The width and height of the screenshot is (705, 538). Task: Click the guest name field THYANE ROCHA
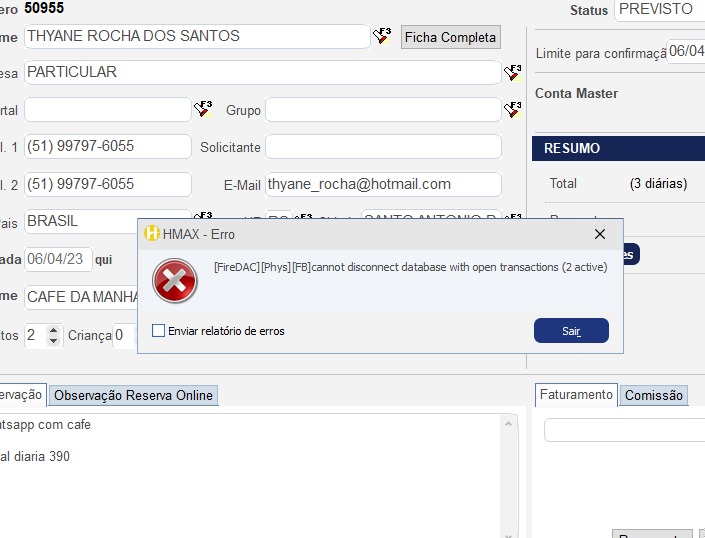pos(196,36)
